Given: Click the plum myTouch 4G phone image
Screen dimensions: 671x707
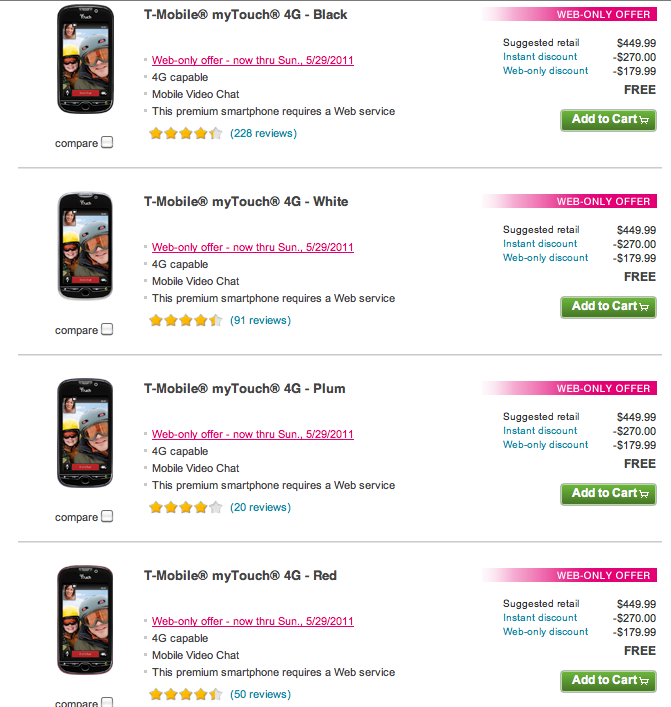Looking at the screenshot, I should (x=85, y=434).
